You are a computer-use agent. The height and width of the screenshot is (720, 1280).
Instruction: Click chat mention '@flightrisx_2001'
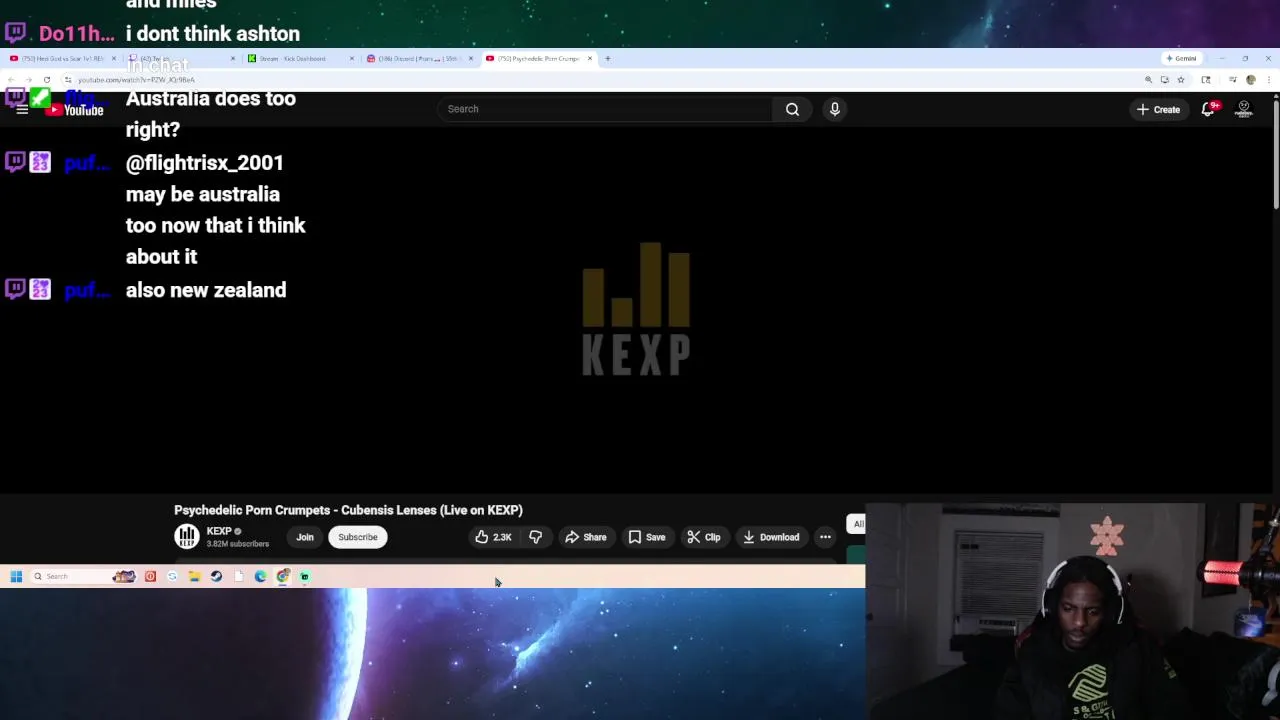(205, 163)
